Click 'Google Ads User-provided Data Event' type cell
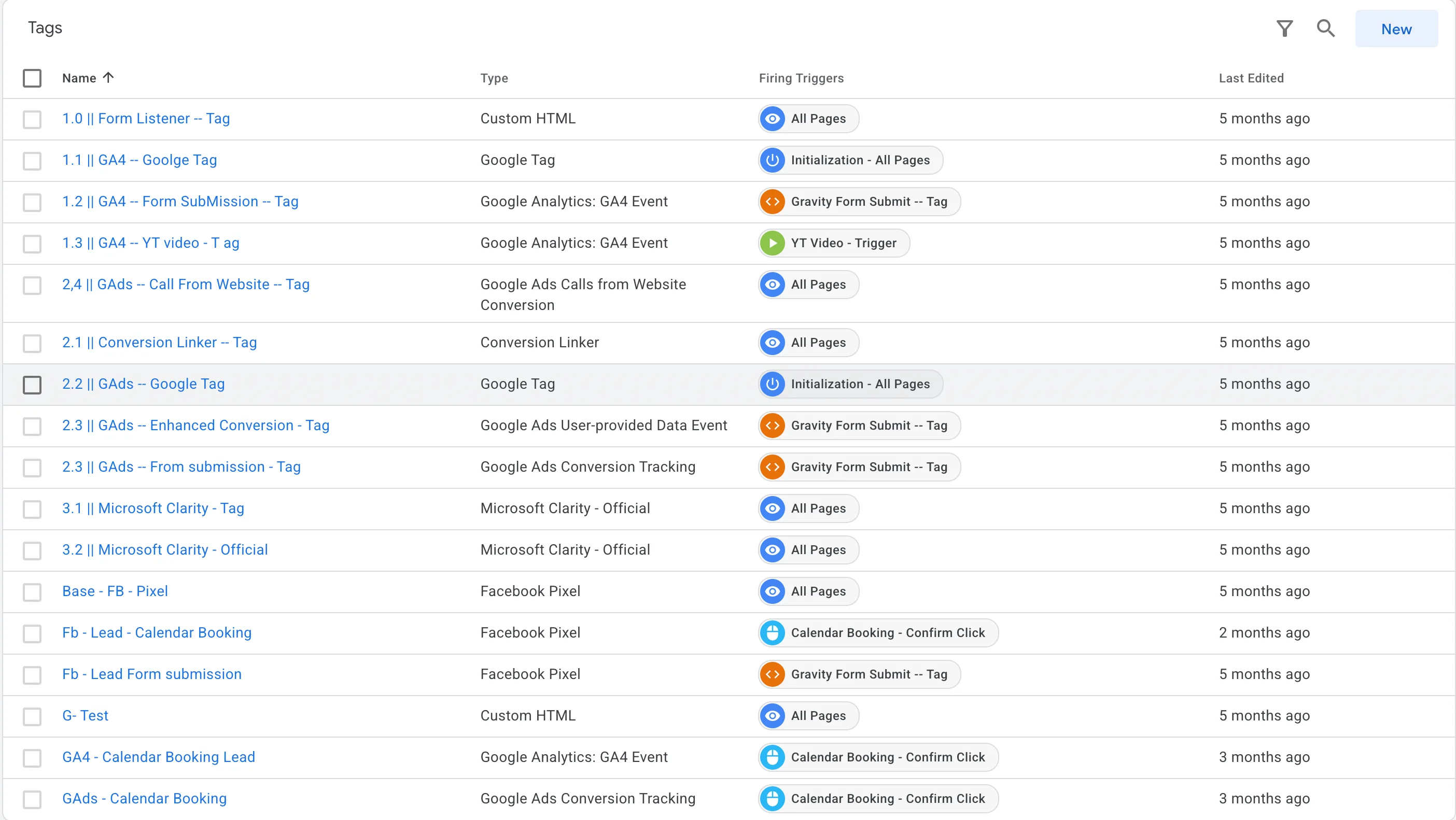The width and height of the screenshot is (1456, 820). (x=603, y=425)
